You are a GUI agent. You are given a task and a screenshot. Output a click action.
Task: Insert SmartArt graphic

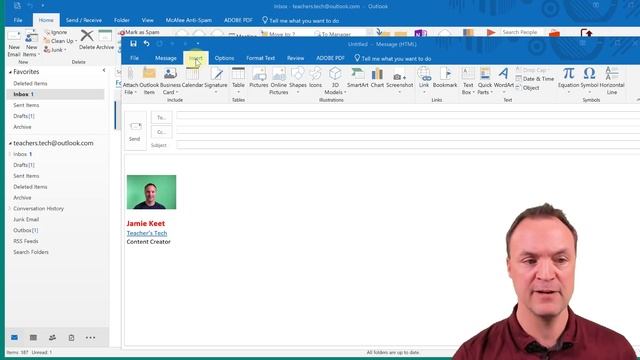pyautogui.click(x=358, y=78)
